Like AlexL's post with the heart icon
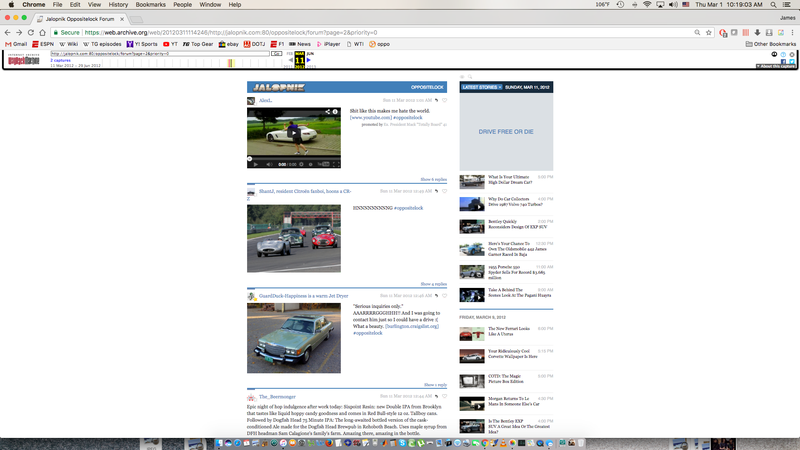This screenshot has width=800, height=450. (444, 100)
